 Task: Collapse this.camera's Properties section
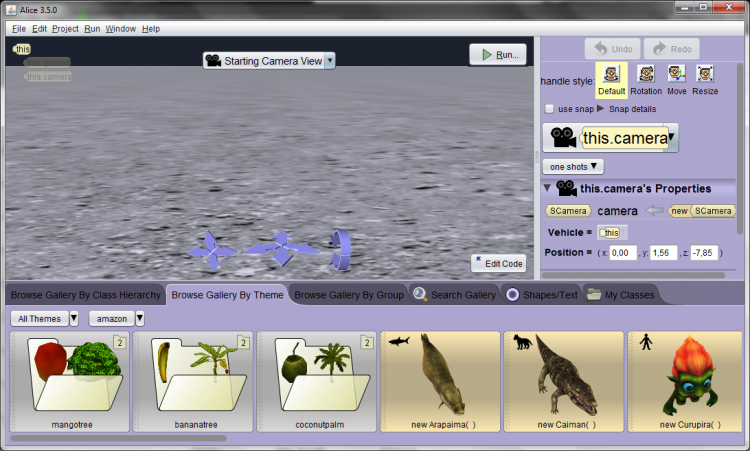[547, 188]
